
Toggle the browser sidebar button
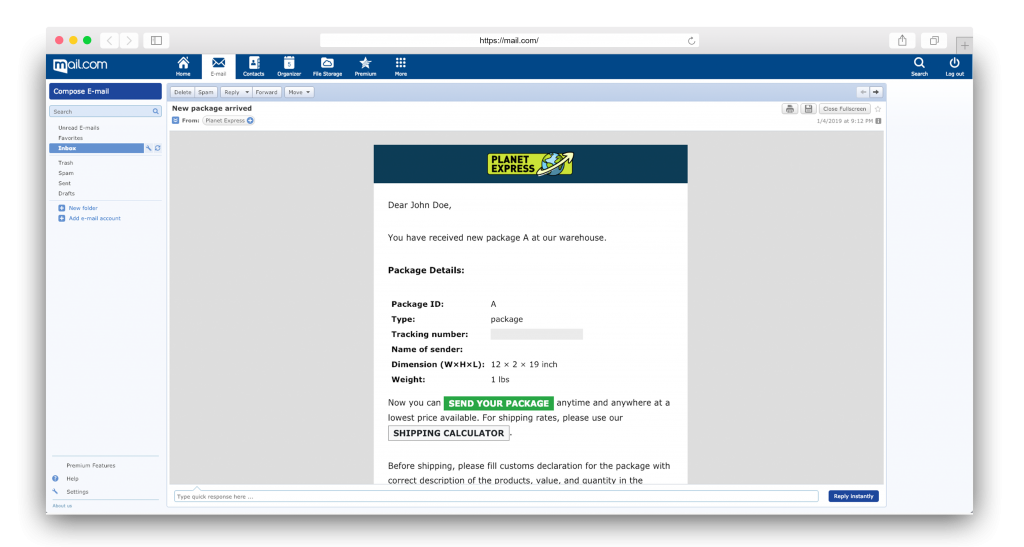coord(157,40)
